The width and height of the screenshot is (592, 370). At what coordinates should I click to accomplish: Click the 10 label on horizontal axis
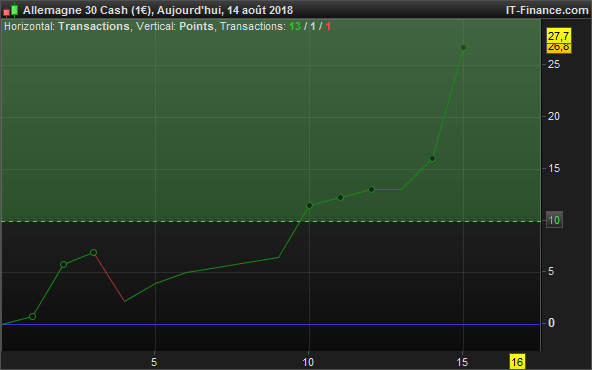click(x=308, y=362)
